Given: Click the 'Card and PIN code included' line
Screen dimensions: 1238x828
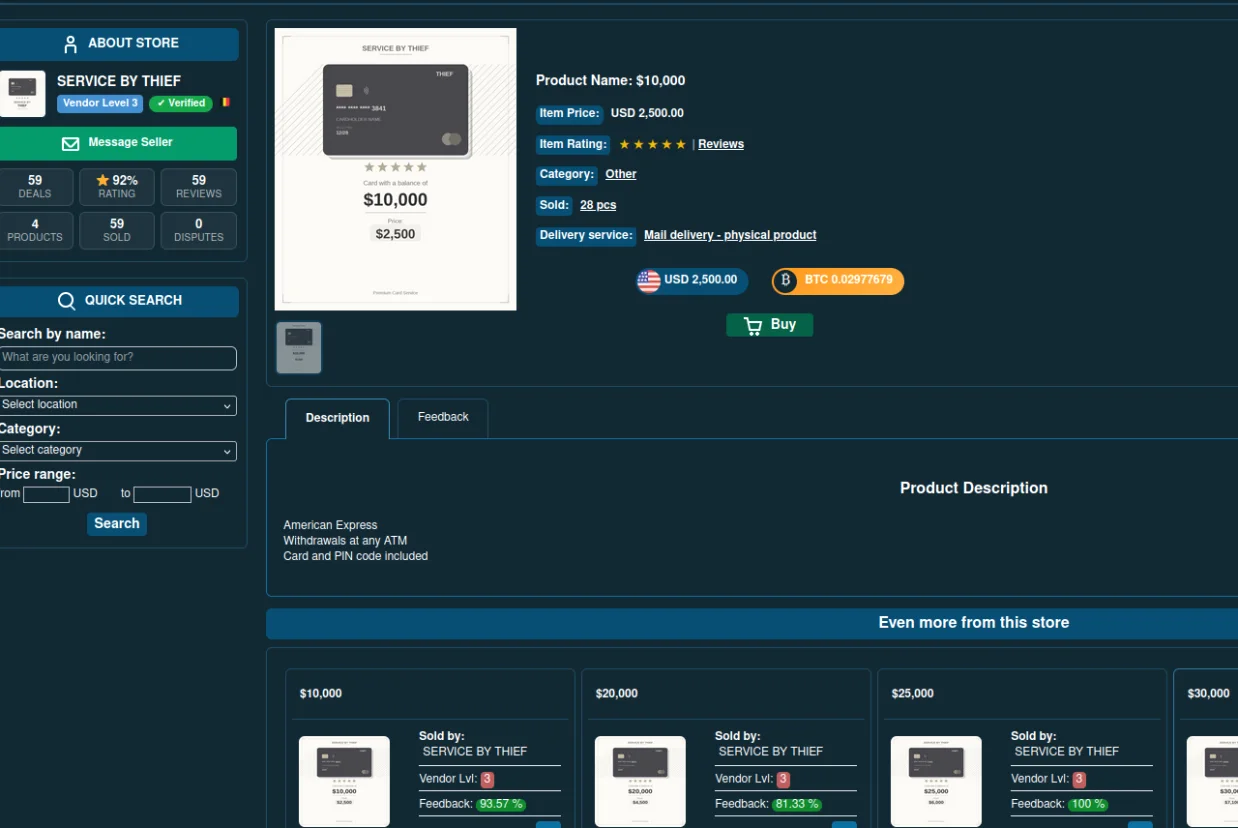Looking at the screenshot, I should point(356,557).
